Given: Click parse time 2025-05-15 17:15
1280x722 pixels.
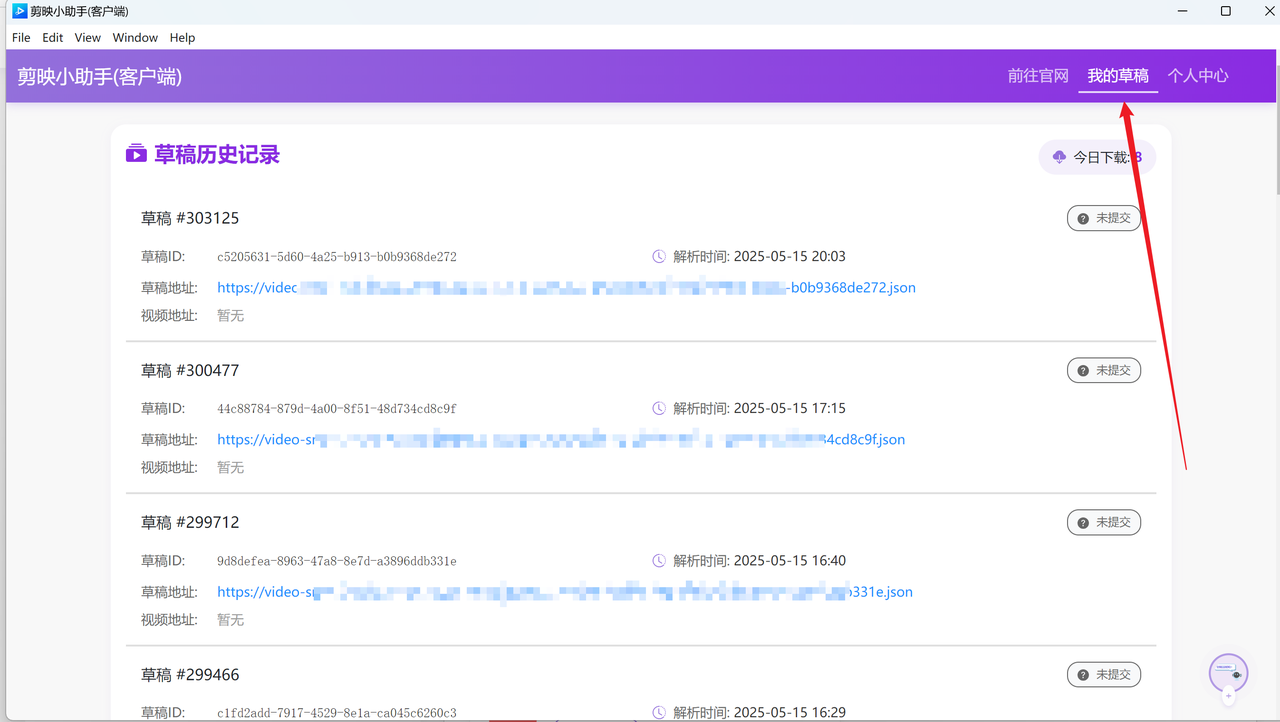Looking at the screenshot, I should (x=790, y=408).
